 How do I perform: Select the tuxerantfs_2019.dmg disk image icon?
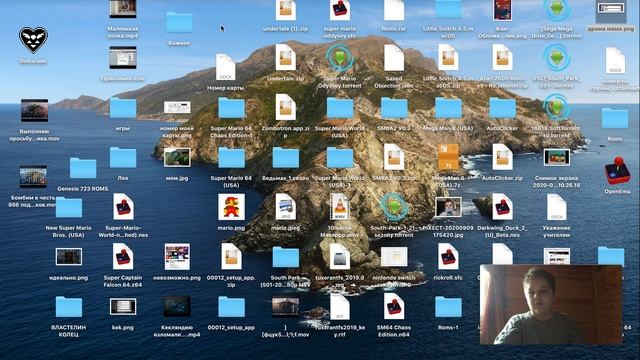point(340,257)
